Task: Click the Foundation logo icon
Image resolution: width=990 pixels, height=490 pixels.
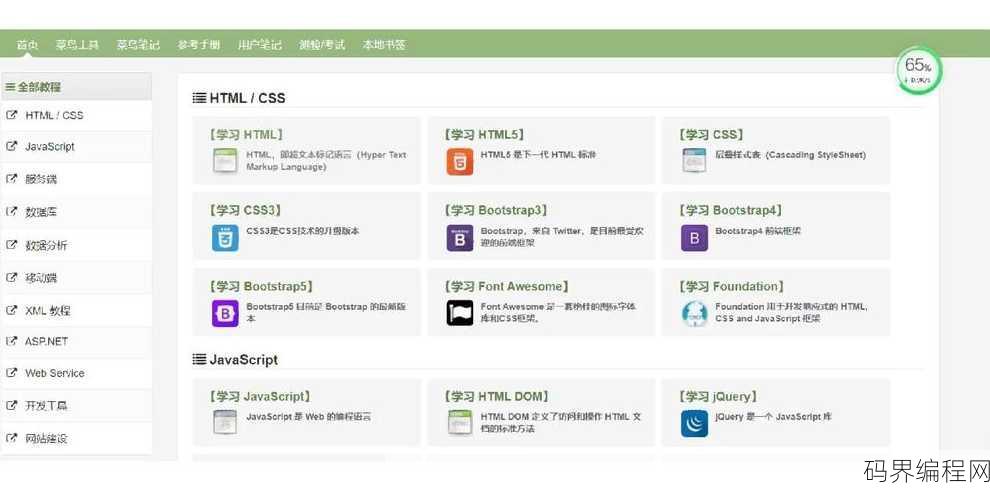Action: point(695,314)
